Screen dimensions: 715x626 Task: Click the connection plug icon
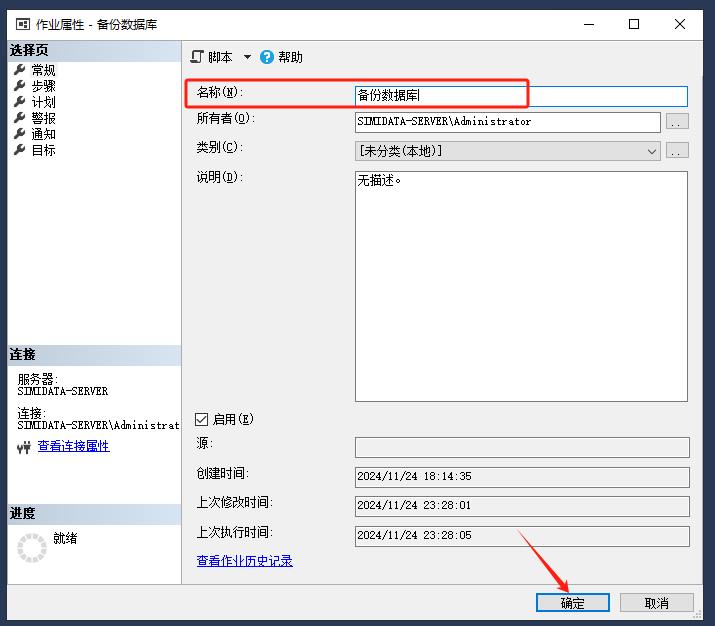point(24,447)
